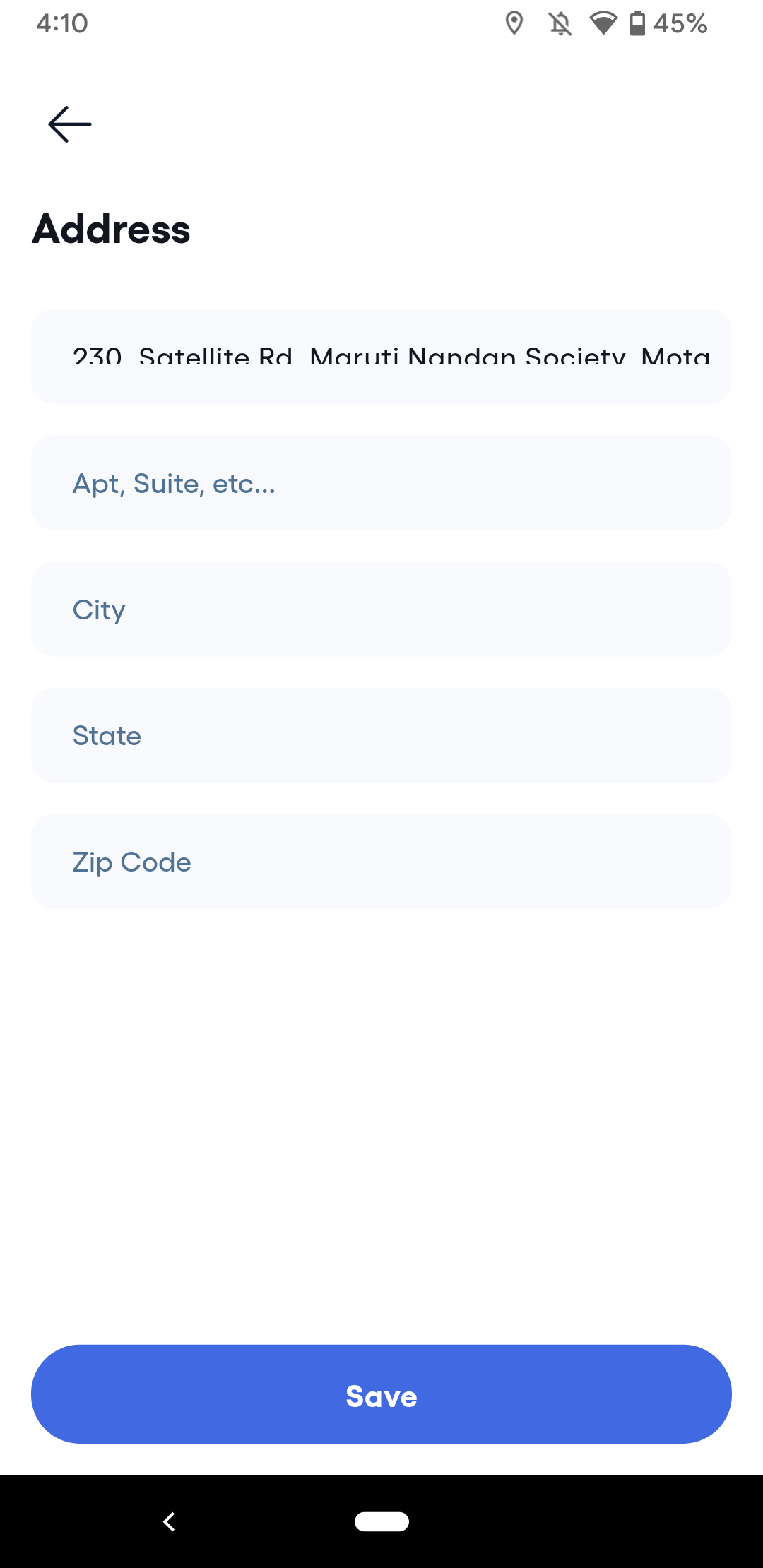Place cursor on 'Mota' in street address

click(x=675, y=357)
